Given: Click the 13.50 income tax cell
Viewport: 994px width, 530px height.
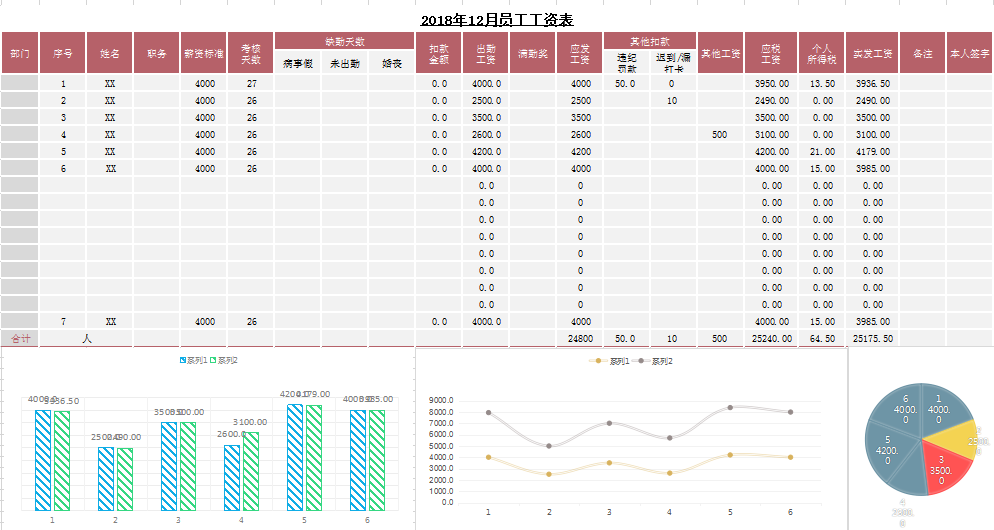Looking at the screenshot, I should point(822,83).
